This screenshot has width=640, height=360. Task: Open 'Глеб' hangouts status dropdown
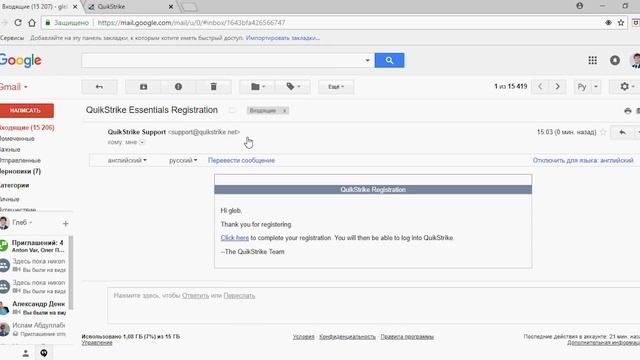click(22, 222)
